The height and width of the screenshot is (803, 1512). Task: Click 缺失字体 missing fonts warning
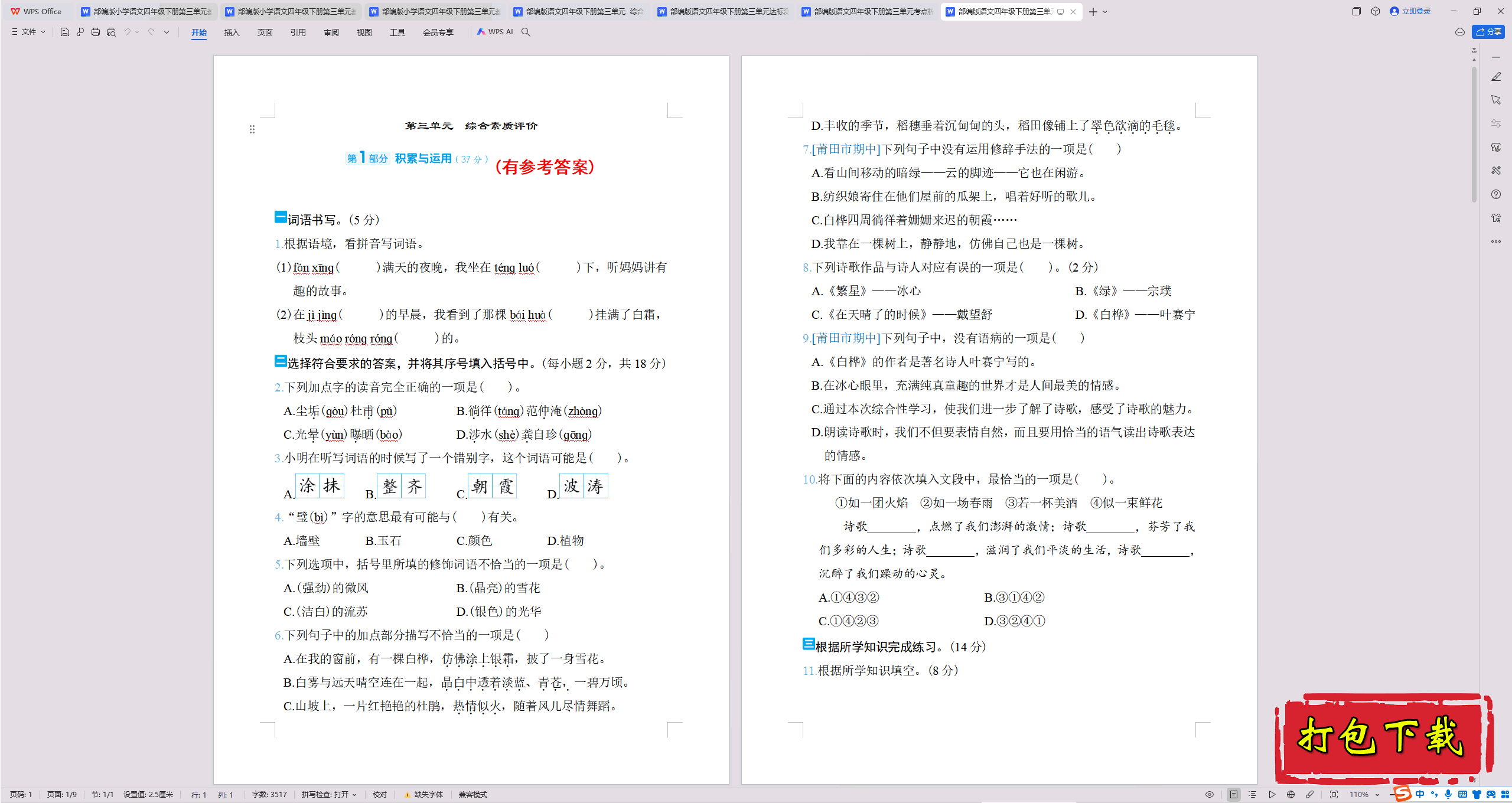coord(423,795)
